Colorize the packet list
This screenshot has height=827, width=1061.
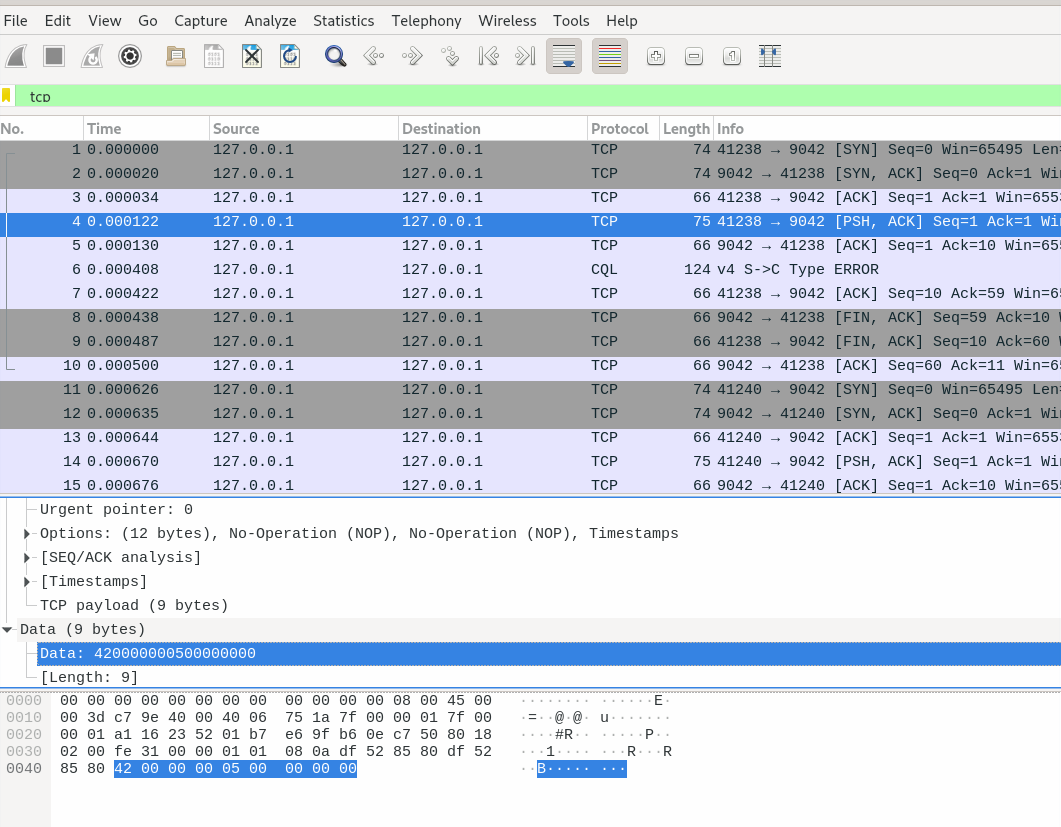click(610, 56)
